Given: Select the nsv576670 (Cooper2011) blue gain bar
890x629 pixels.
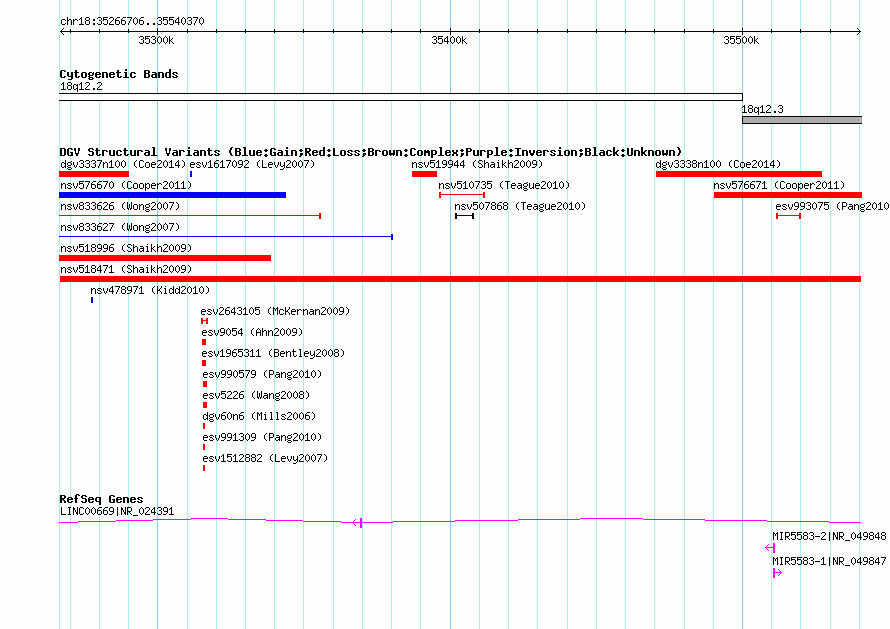Looking at the screenshot, I should [173, 195].
